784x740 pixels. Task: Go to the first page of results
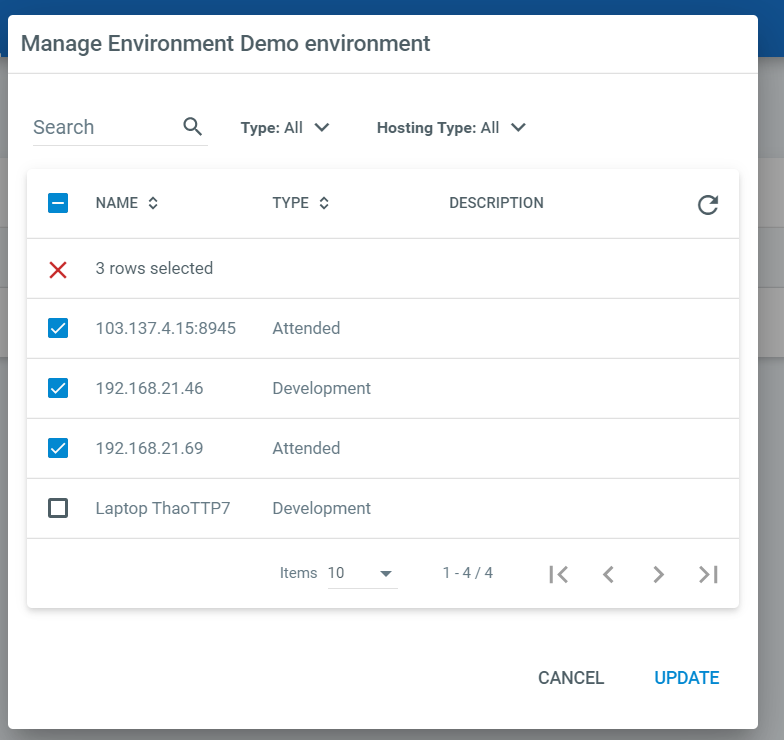(559, 574)
